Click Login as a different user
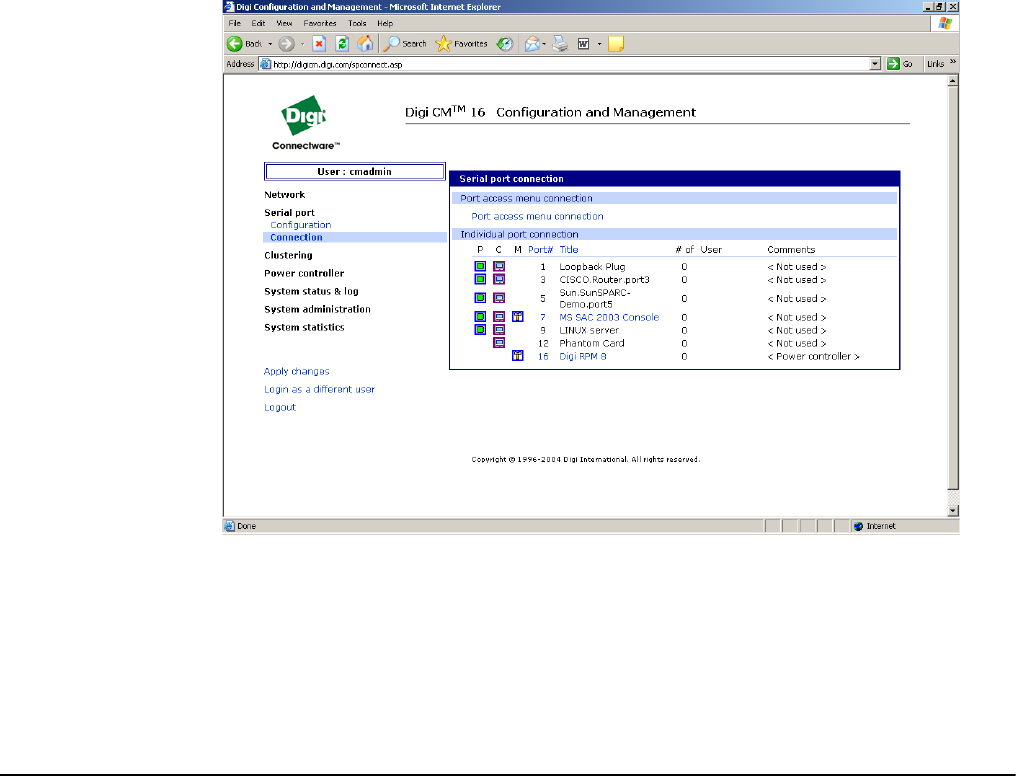1016x776 pixels. click(319, 389)
